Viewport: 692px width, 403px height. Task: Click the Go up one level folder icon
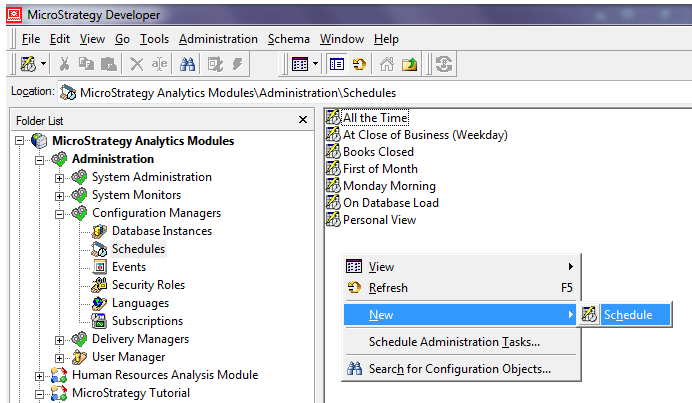click(409, 64)
